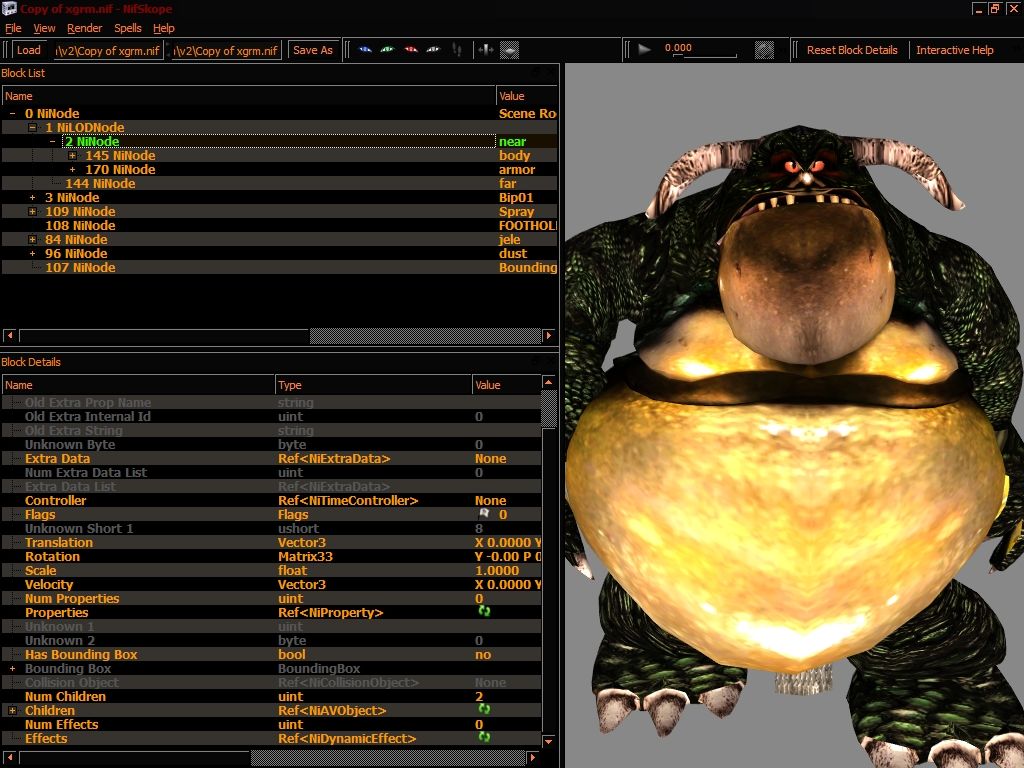Click the Rotation row in Block Details
Image resolution: width=1024 pixels, height=768 pixels.
click(x=272, y=557)
